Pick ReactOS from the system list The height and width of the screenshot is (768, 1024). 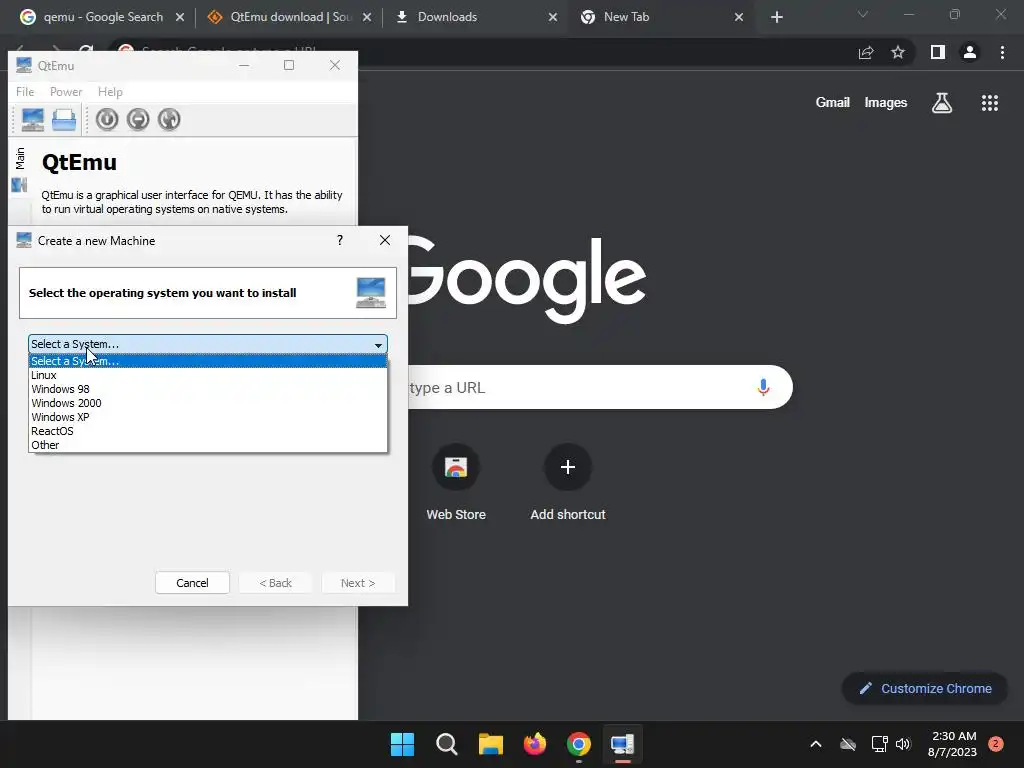coord(208,431)
